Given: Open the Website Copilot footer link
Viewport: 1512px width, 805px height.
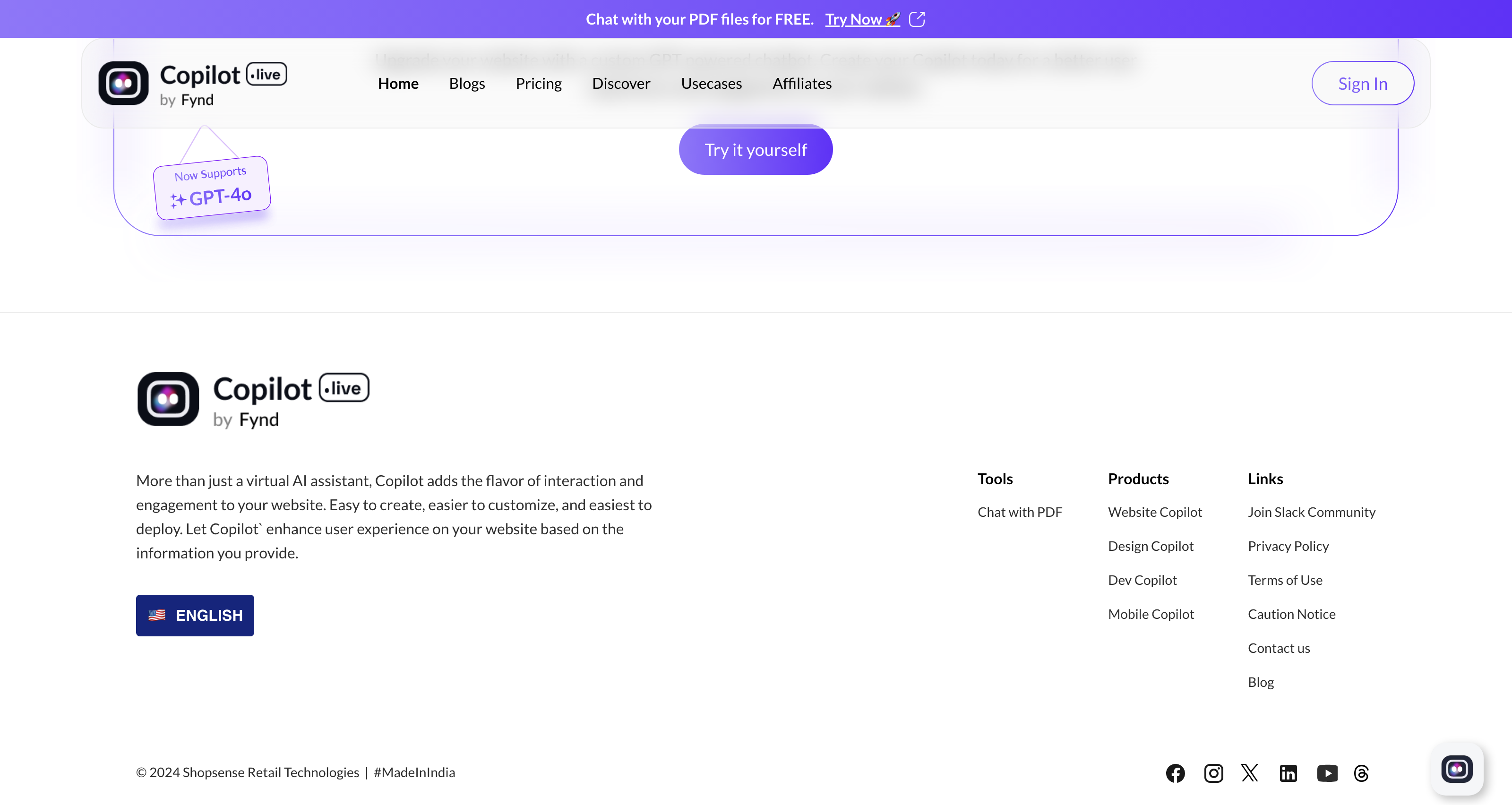Looking at the screenshot, I should click(1155, 512).
